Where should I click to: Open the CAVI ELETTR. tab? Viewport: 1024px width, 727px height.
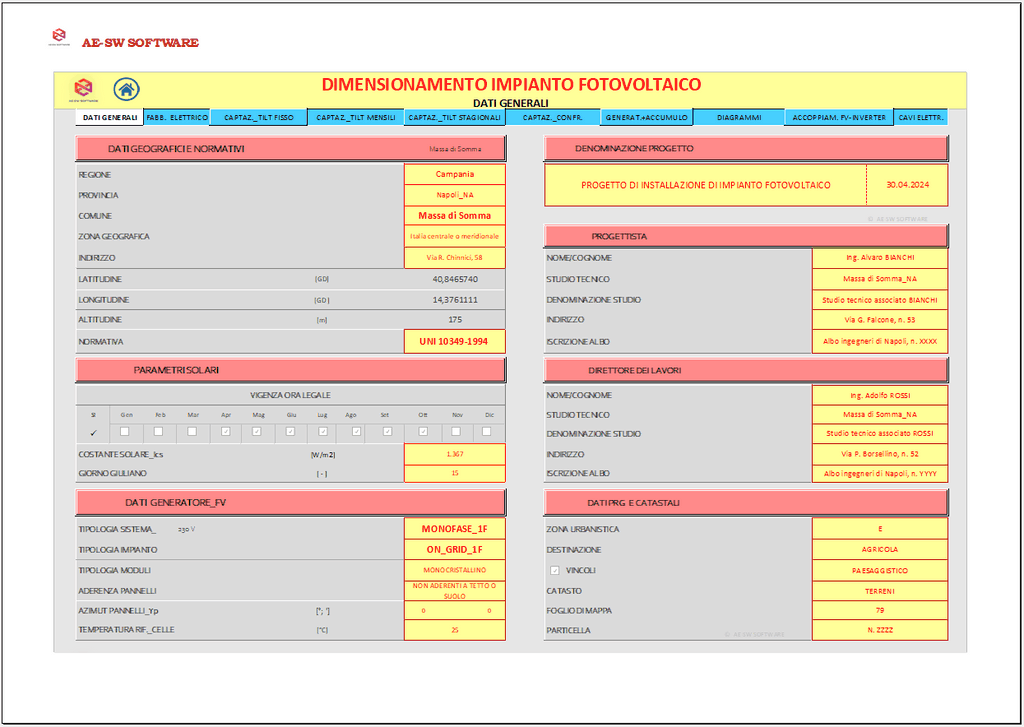[921, 117]
